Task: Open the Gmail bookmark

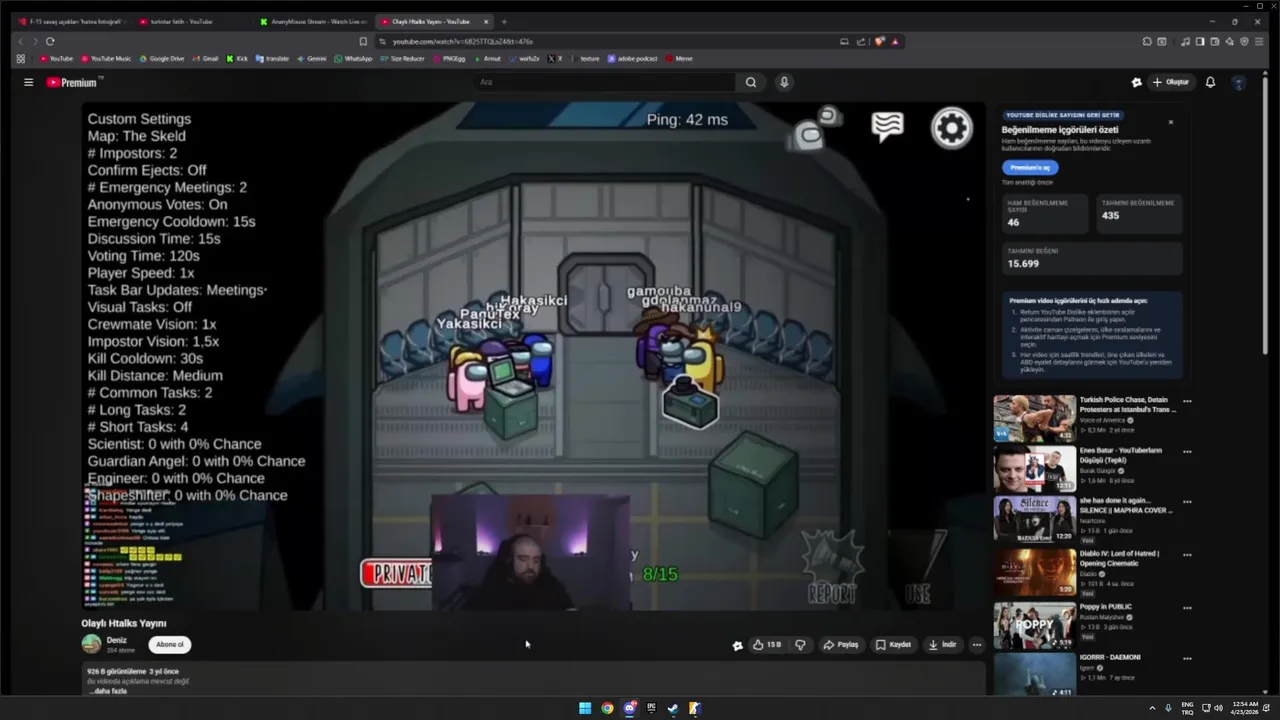Action: (206, 59)
